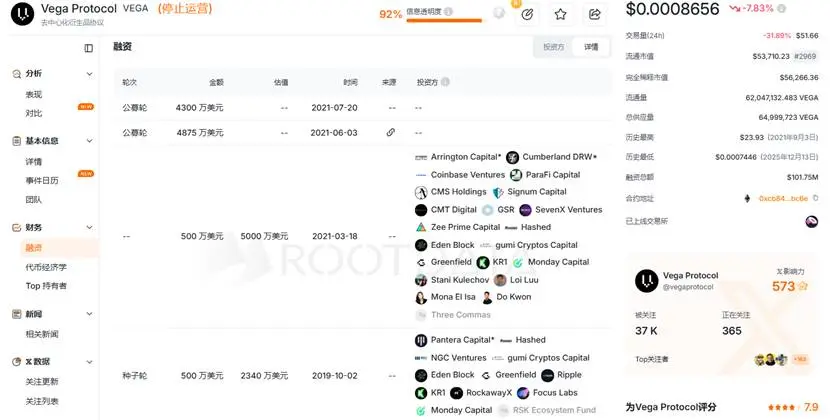The width and height of the screenshot is (830, 420).
Task: Click the edit feedback icon
Action: click(527, 14)
